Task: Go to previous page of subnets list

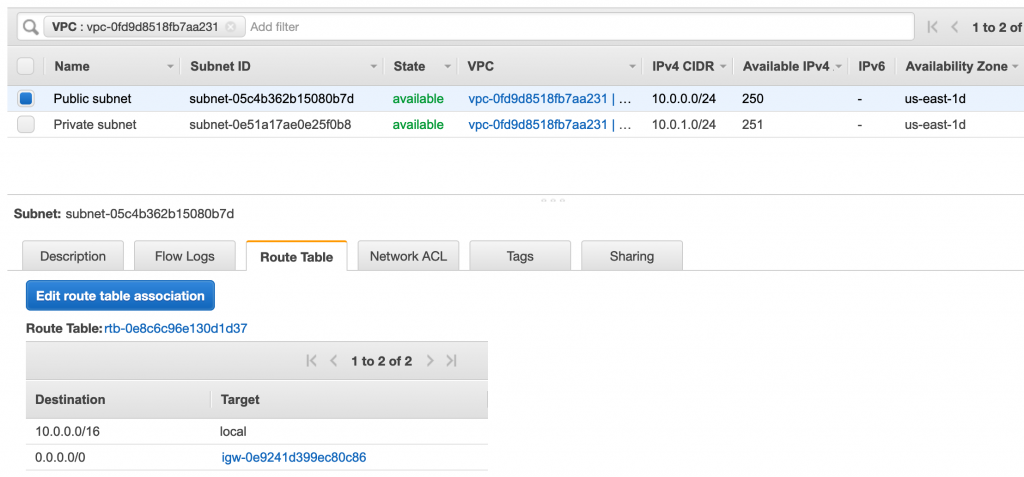Action: click(955, 27)
